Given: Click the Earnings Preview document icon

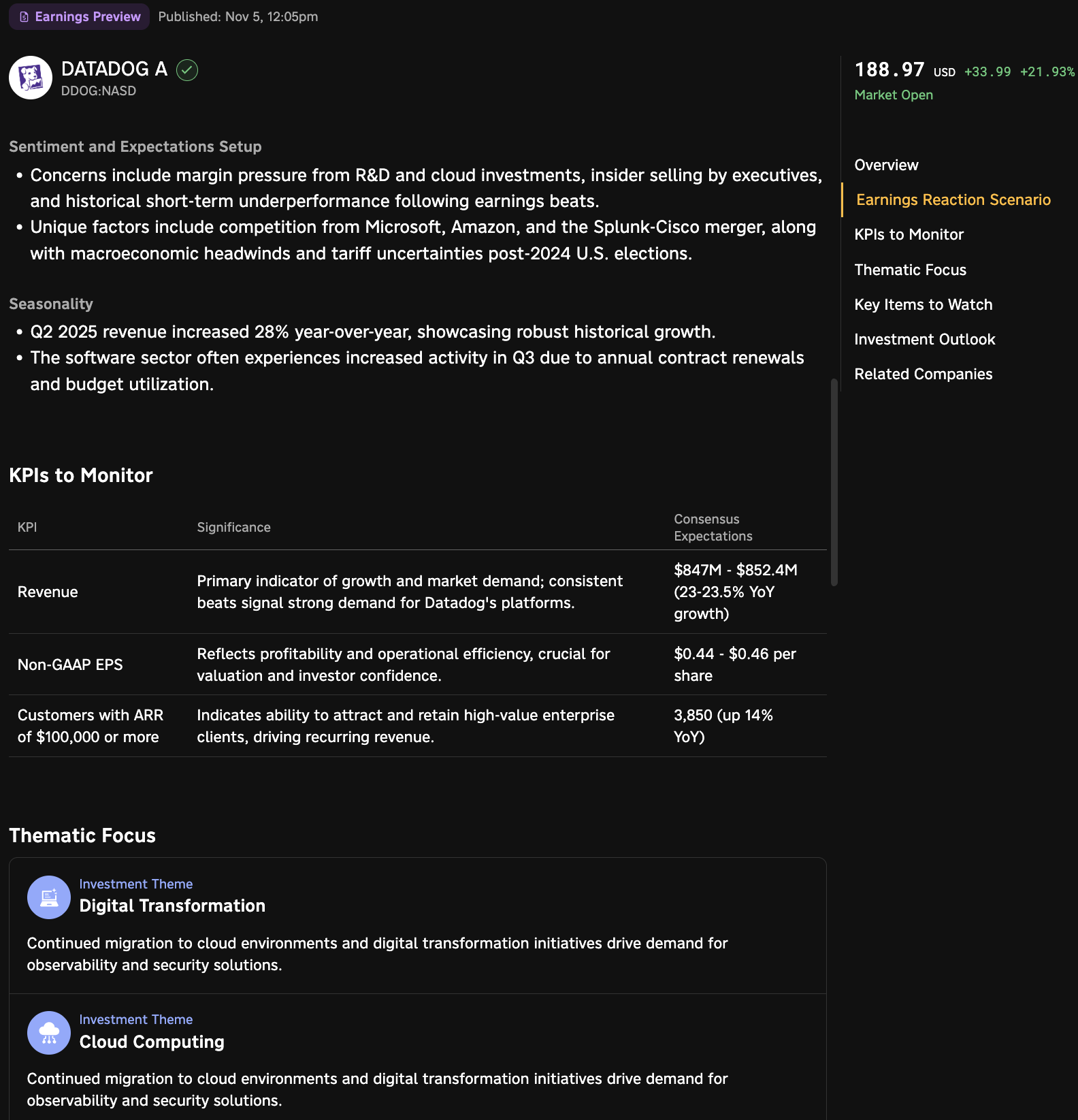Looking at the screenshot, I should coord(24,17).
